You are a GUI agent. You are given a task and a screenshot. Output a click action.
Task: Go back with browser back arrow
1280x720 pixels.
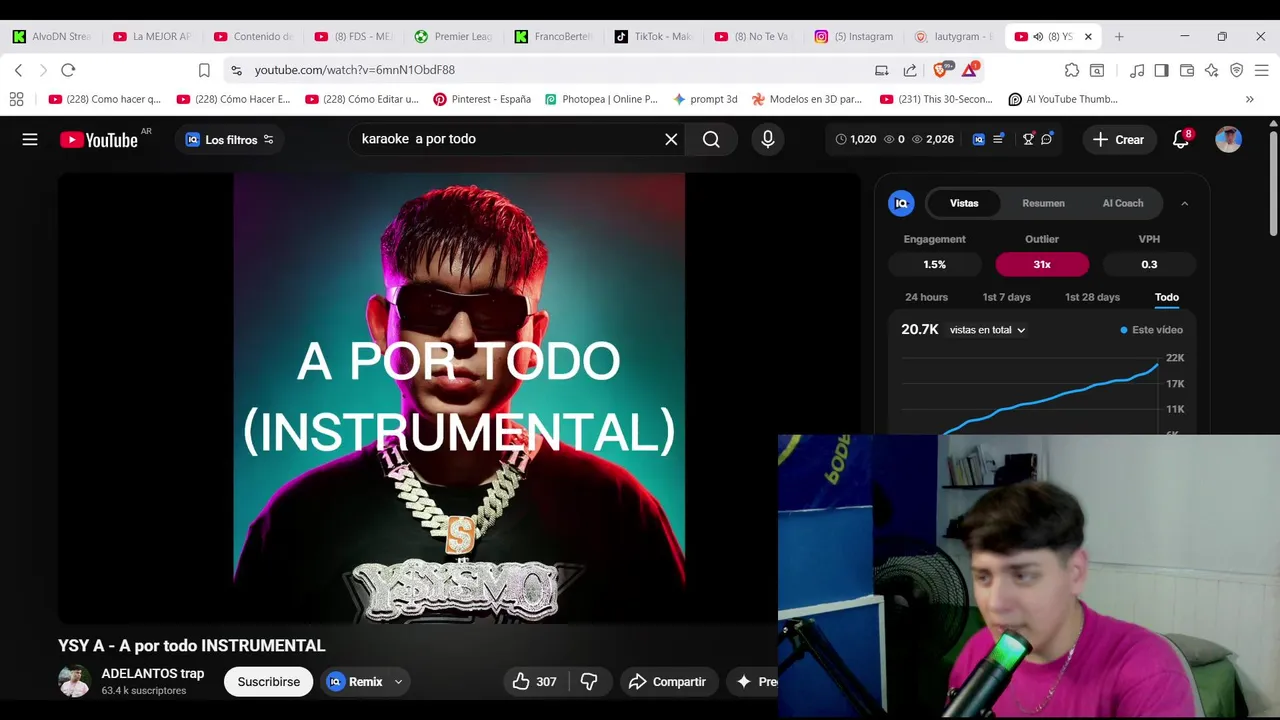pos(18,70)
